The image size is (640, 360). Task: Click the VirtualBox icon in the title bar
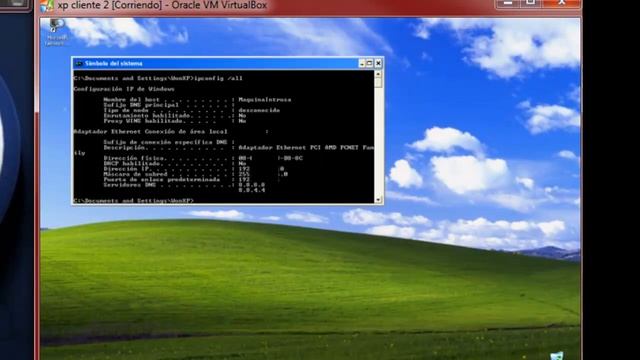pyautogui.click(x=47, y=6)
